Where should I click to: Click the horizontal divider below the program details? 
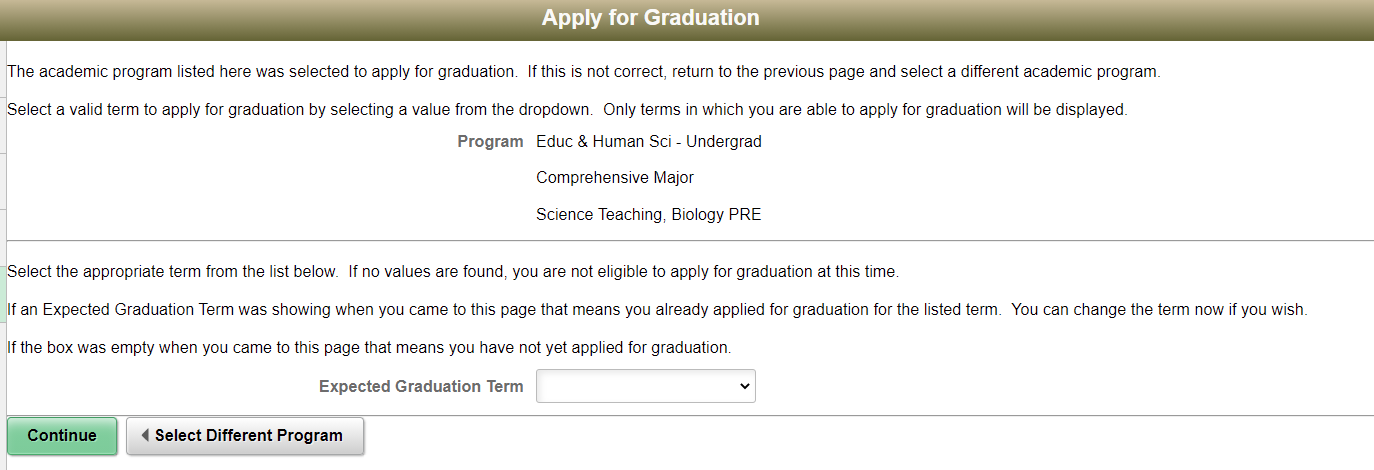pos(690,241)
